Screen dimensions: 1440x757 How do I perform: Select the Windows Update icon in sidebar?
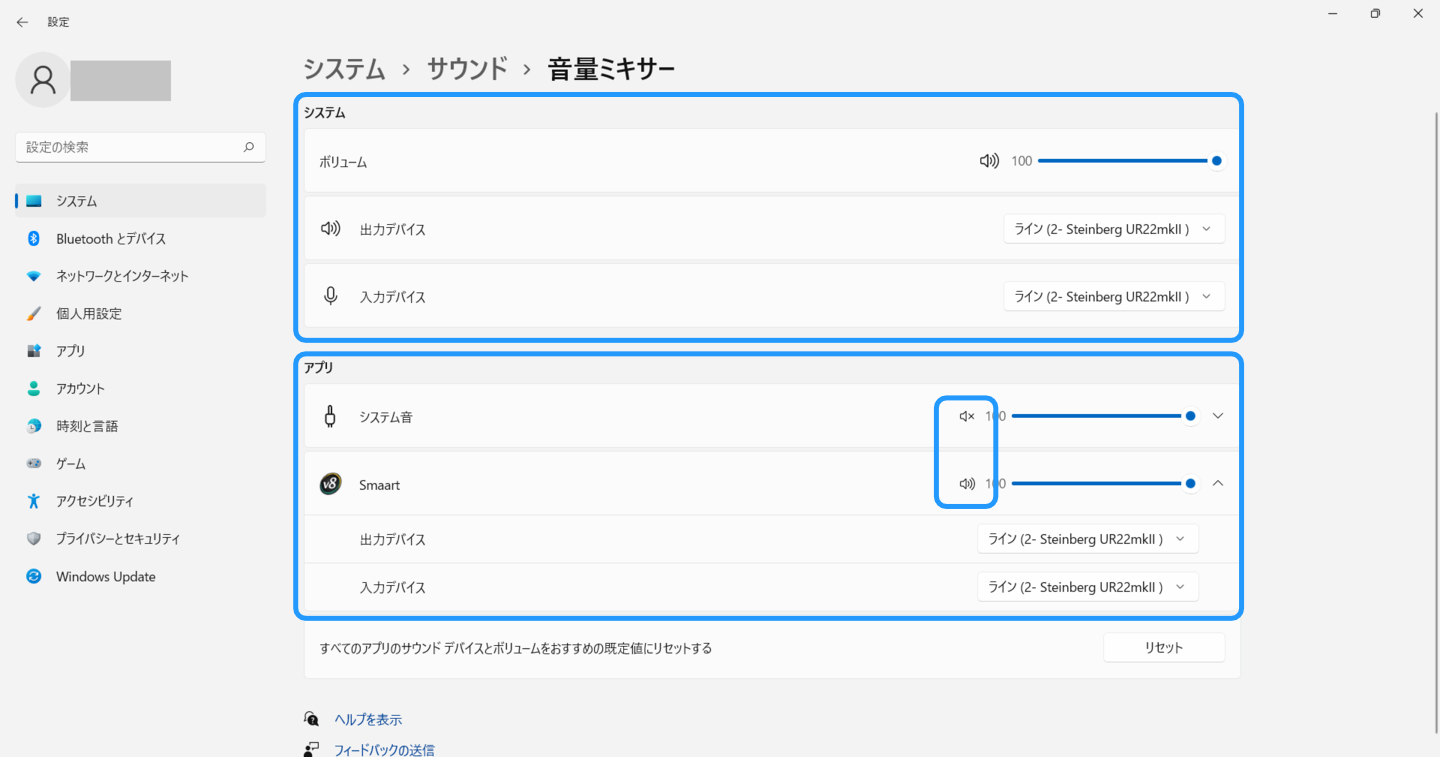34,577
